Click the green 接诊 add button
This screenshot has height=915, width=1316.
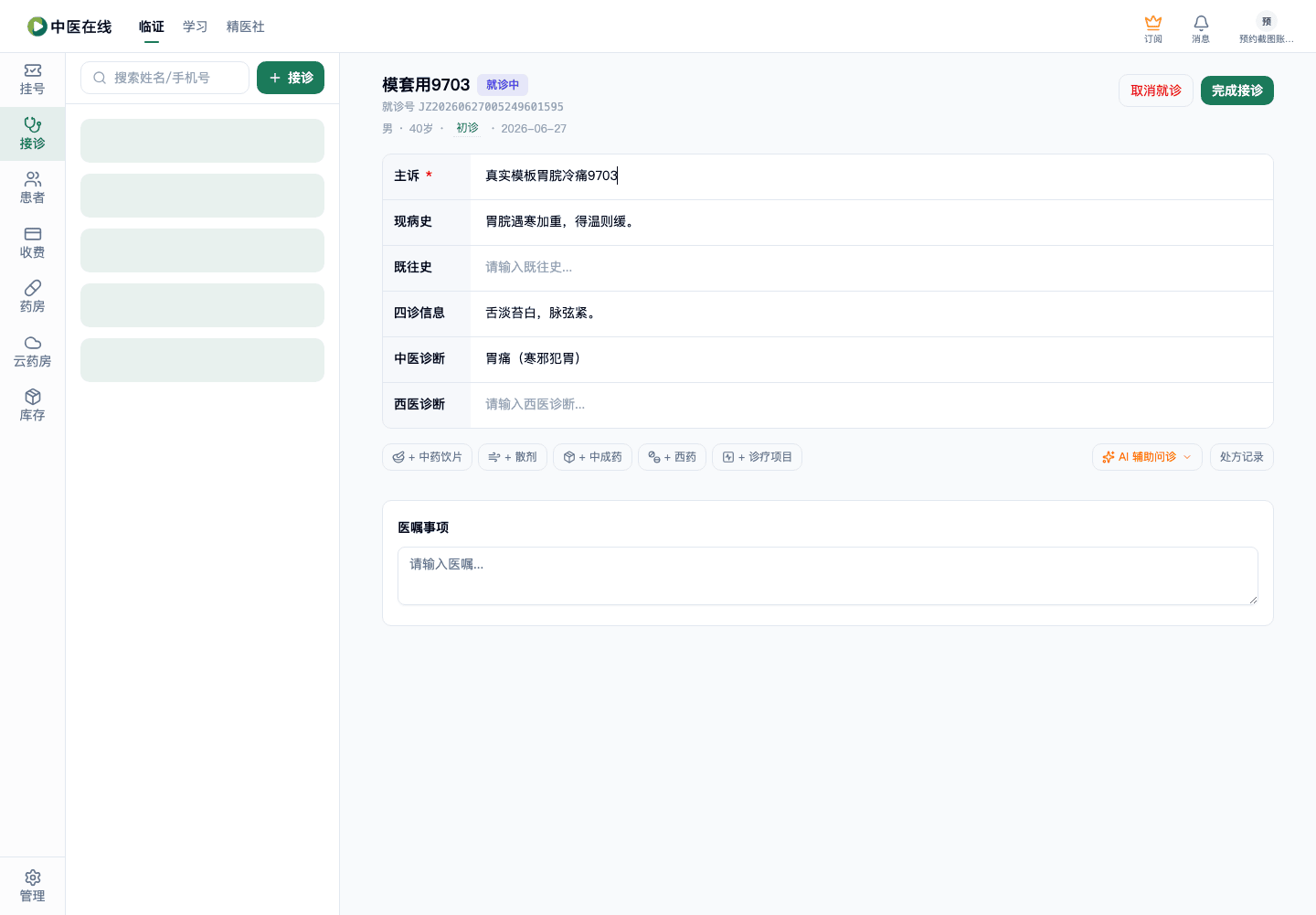click(x=291, y=78)
